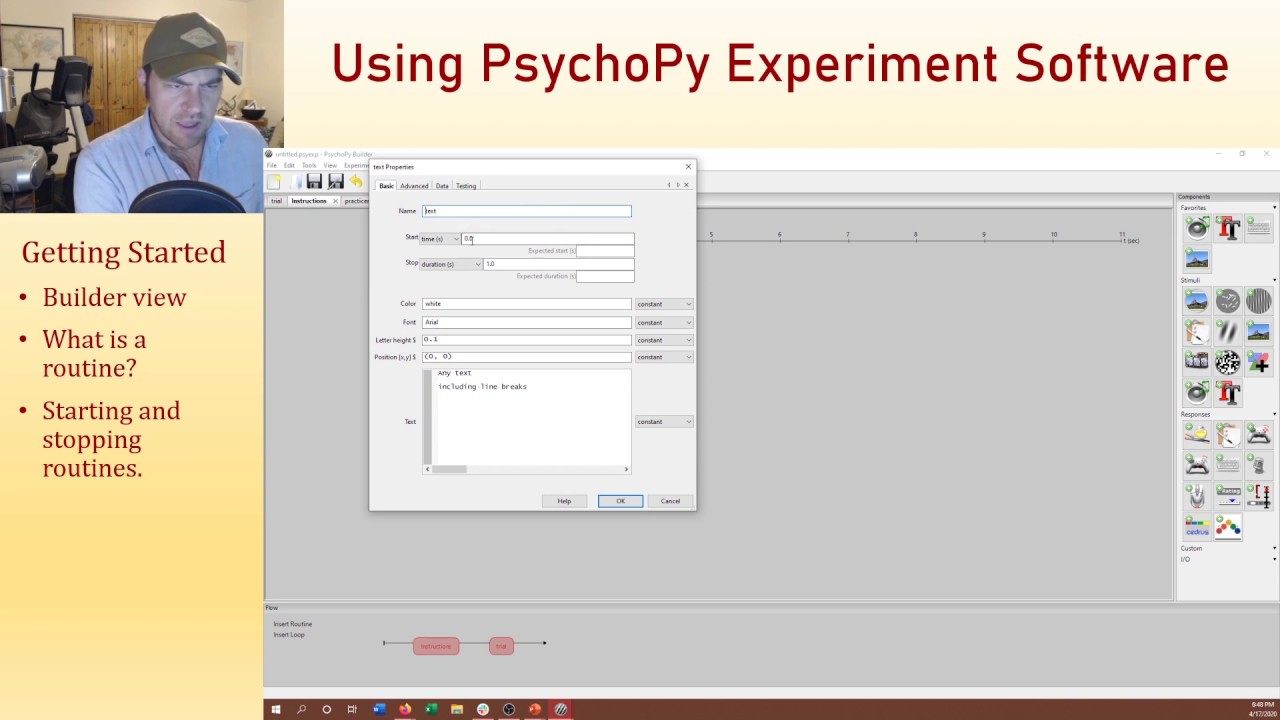The image size is (1280, 720).
Task: Add Slider component in Responses
Action: [1259, 496]
